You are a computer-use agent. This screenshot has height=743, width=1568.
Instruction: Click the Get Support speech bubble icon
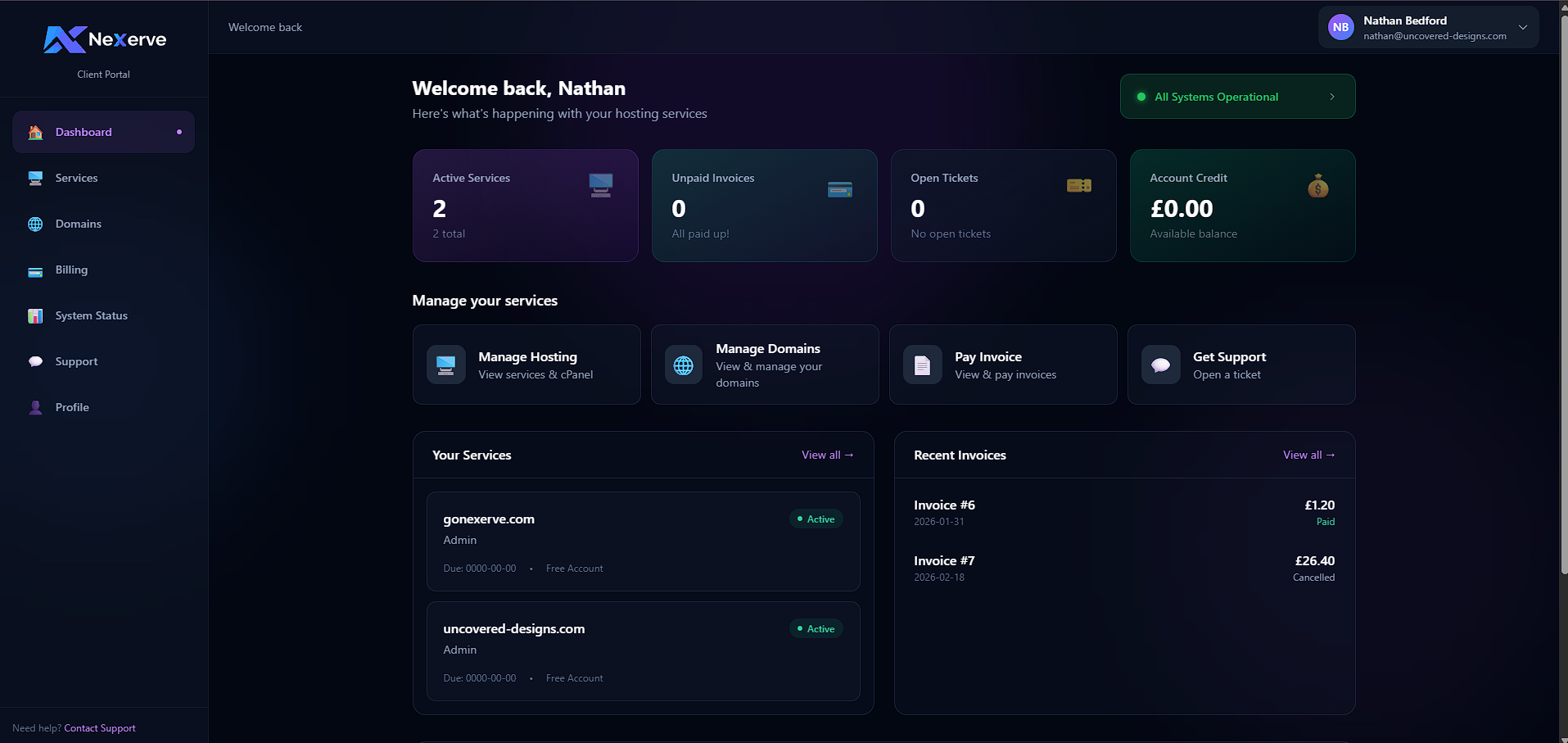1160,365
